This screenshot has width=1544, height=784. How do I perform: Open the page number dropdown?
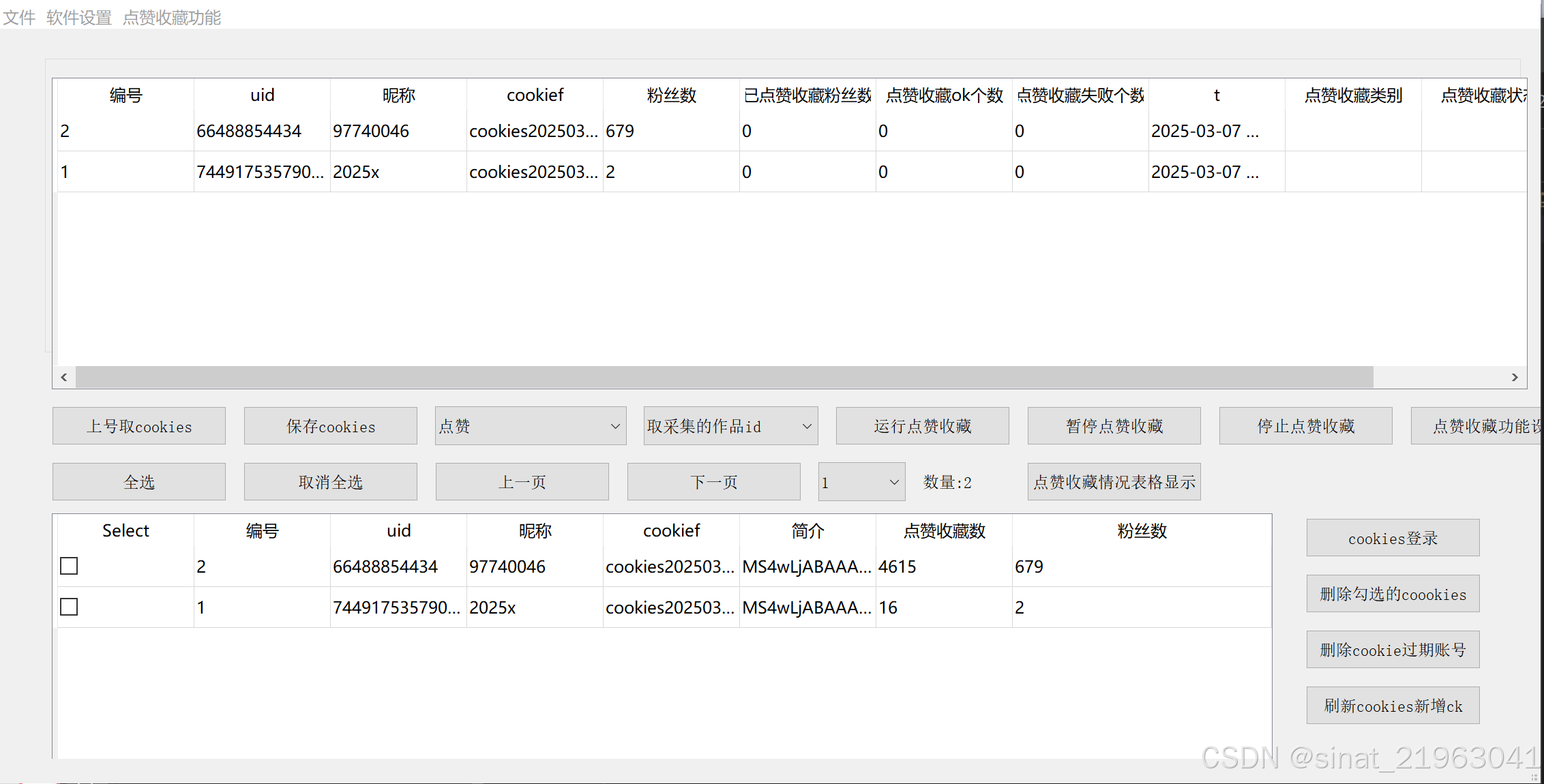click(x=861, y=482)
